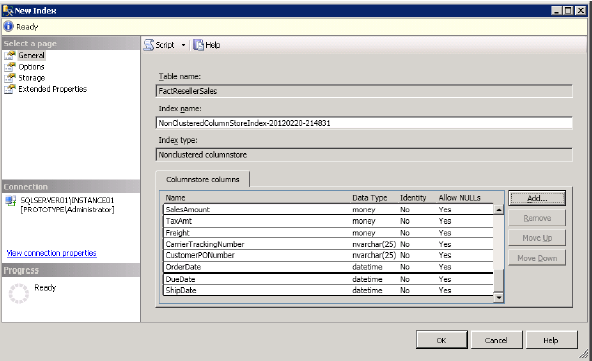Click the General page icon
Screen dimensions: 592x361
(10, 56)
